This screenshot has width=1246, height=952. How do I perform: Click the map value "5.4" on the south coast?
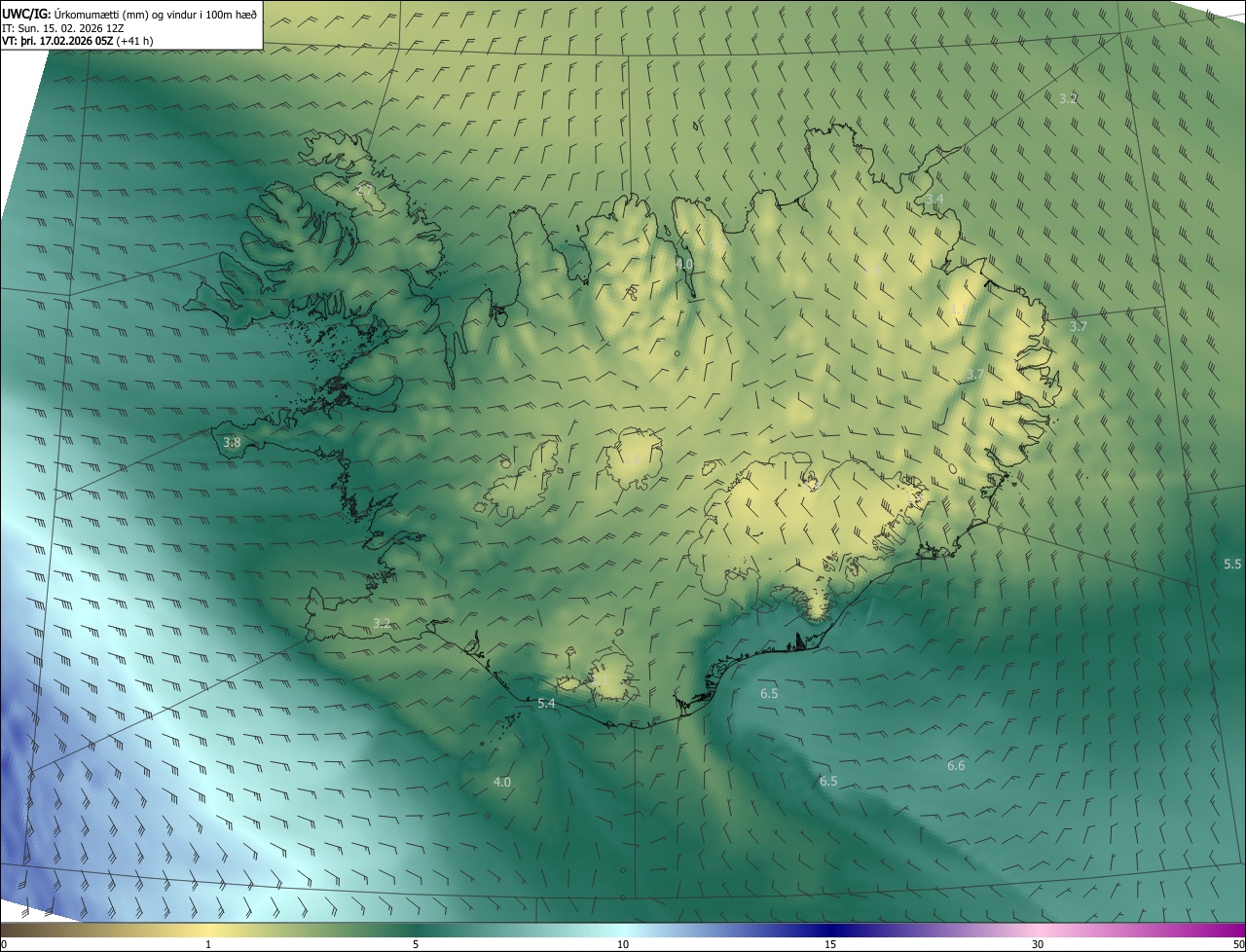[x=546, y=703]
